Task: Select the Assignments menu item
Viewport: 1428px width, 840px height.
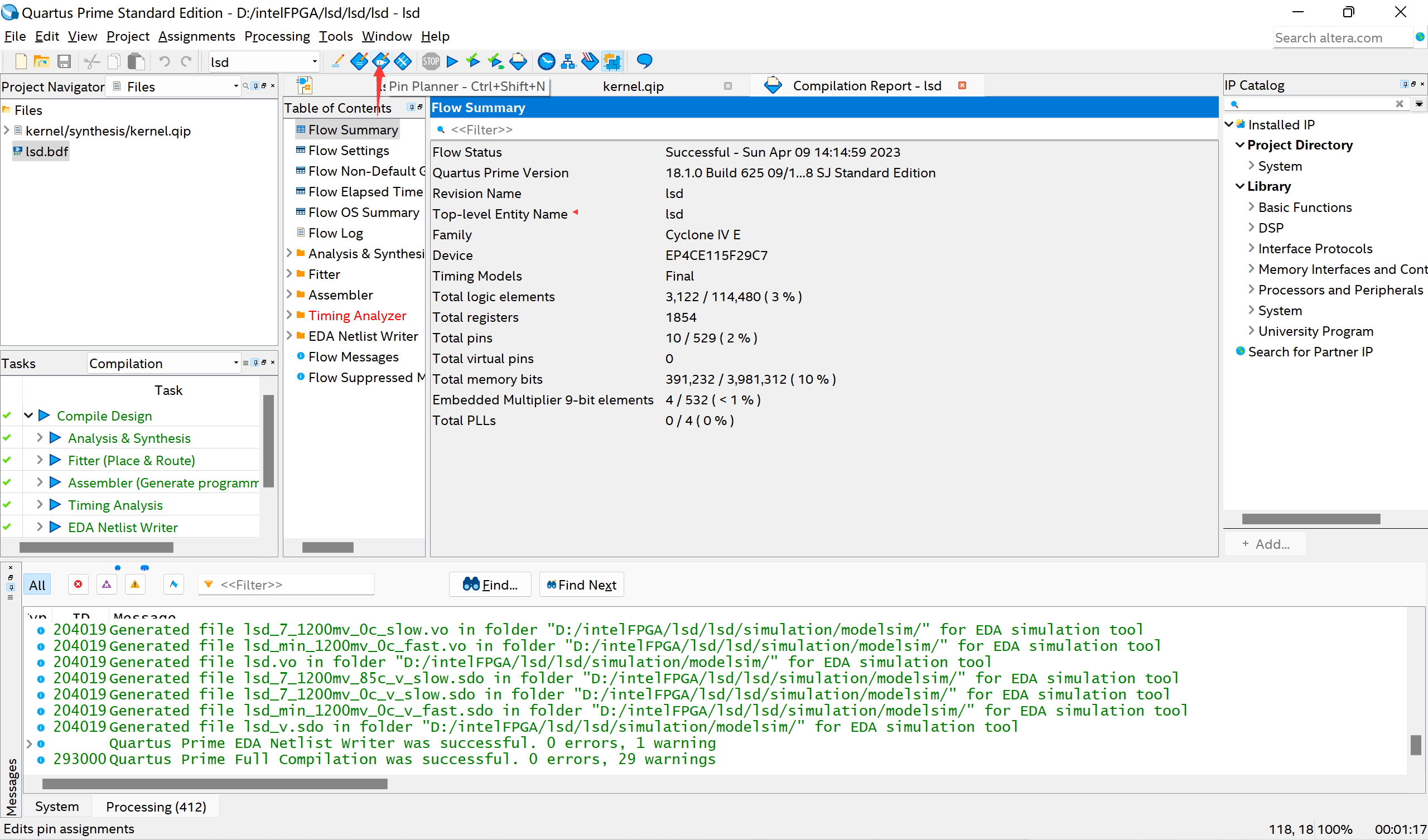Action: pos(196,36)
